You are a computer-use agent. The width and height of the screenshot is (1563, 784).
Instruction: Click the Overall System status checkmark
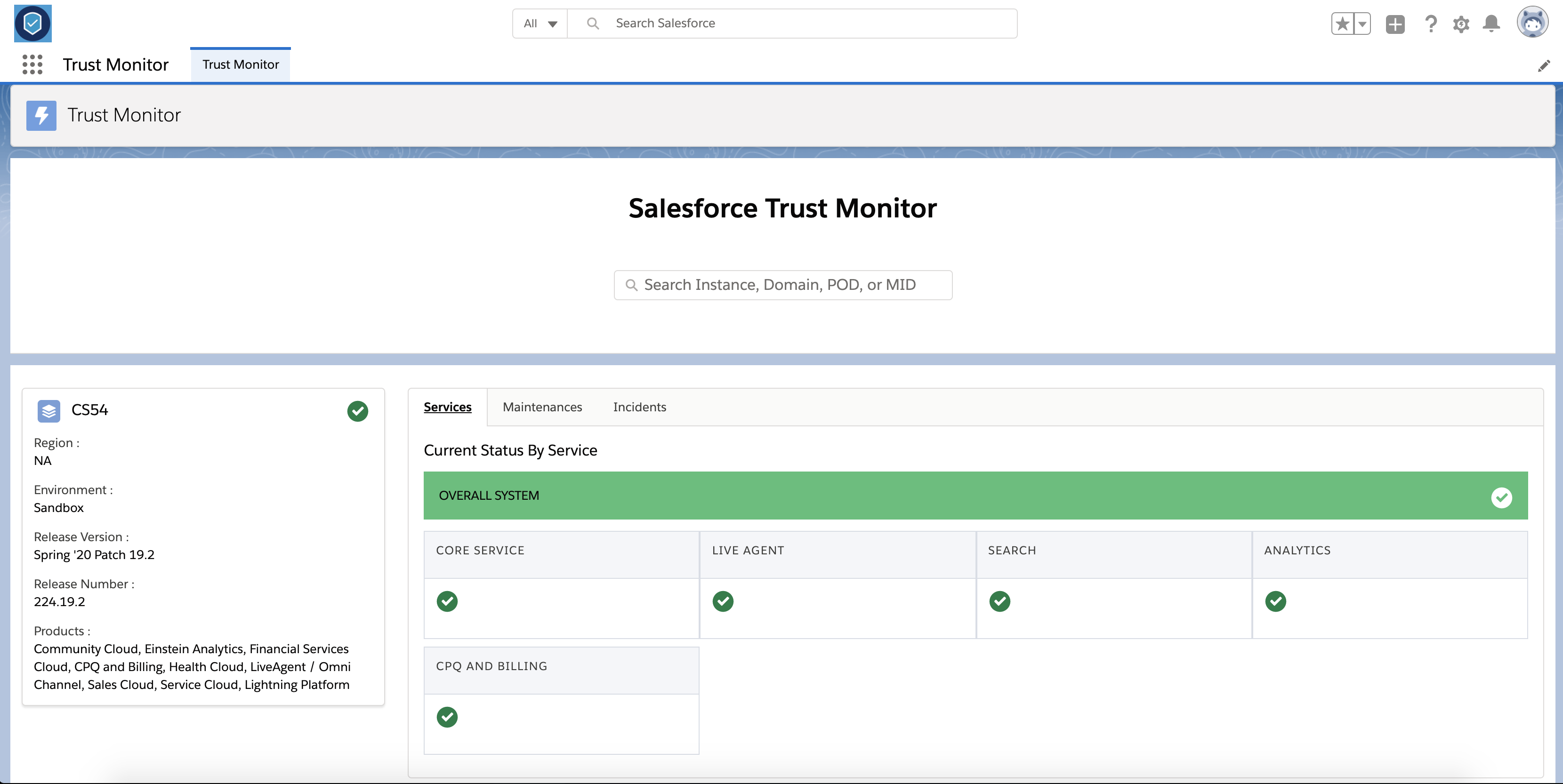(1501, 498)
